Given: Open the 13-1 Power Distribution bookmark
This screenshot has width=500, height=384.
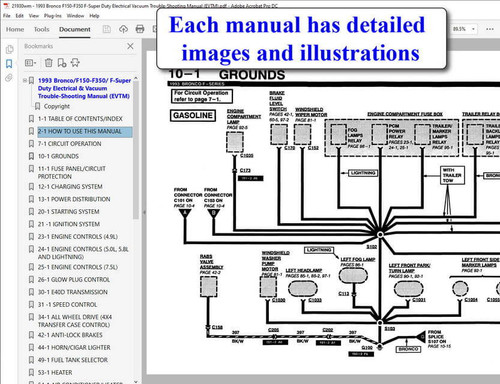Looking at the screenshot, I should (x=74, y=199).
